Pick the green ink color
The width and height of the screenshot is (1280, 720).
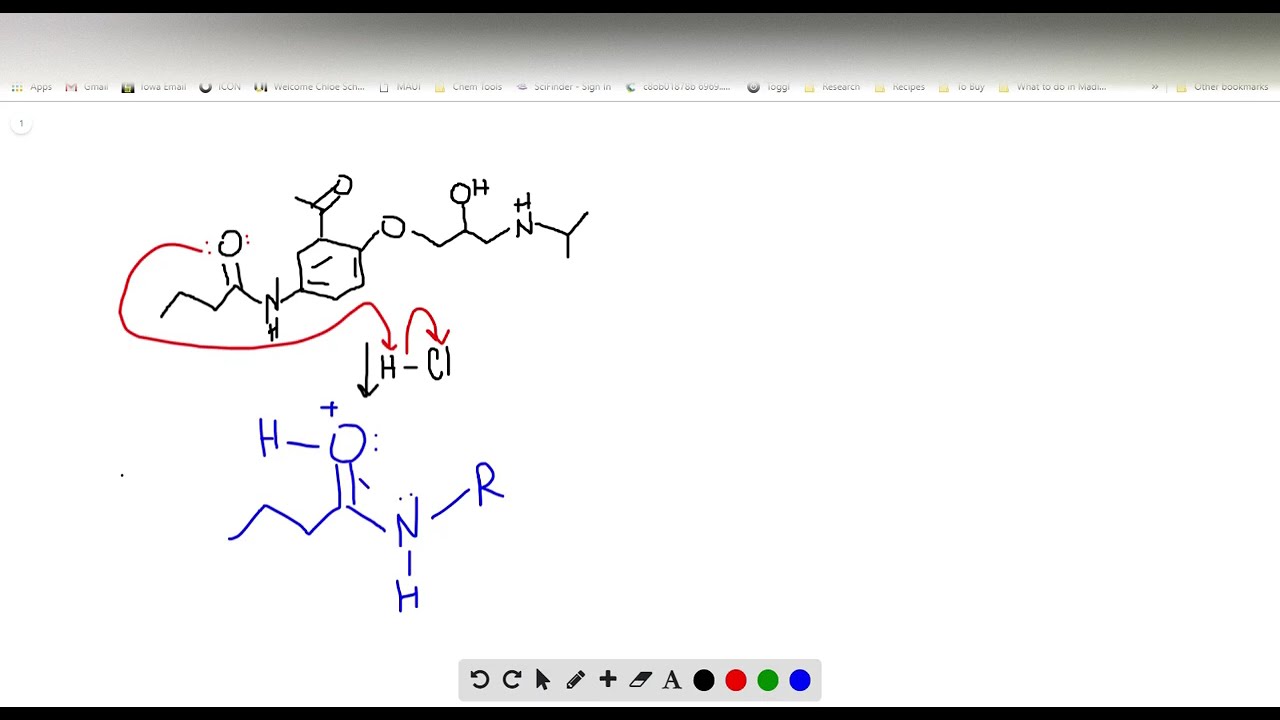[768, 680]
